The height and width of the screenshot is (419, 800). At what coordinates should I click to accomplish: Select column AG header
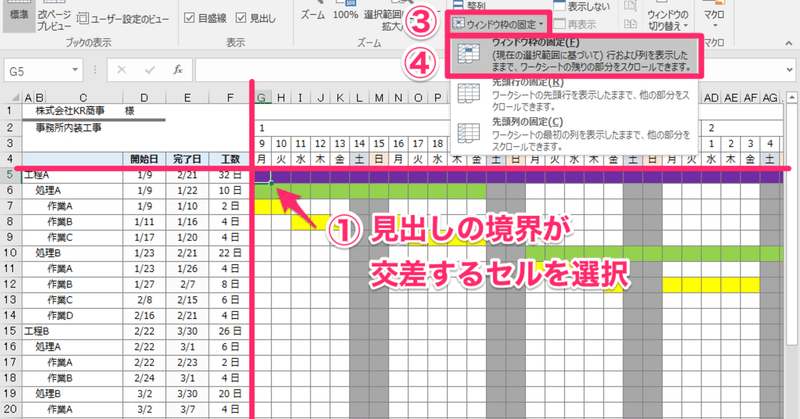coord(770,97)
